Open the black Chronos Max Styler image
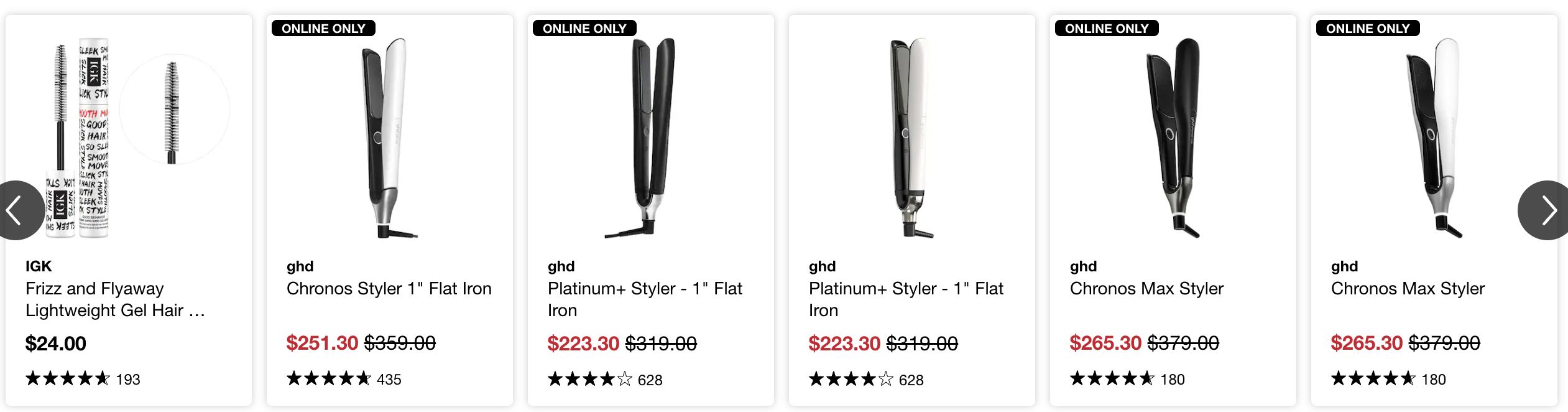1568x412 pixels. pos(1173,138)
